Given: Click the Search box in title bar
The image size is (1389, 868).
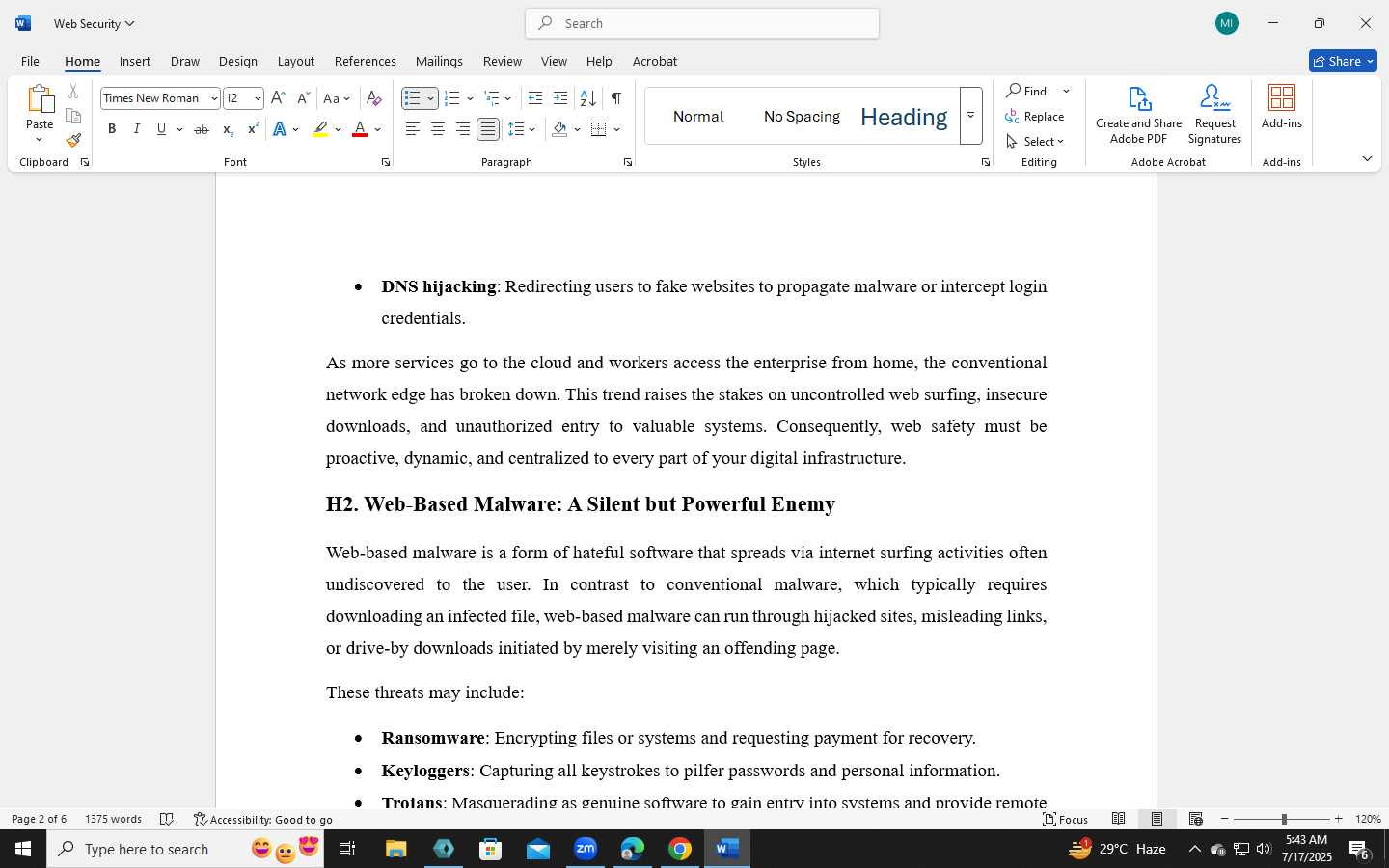Looking at the screenshot, I should click(x=702, y=23).
